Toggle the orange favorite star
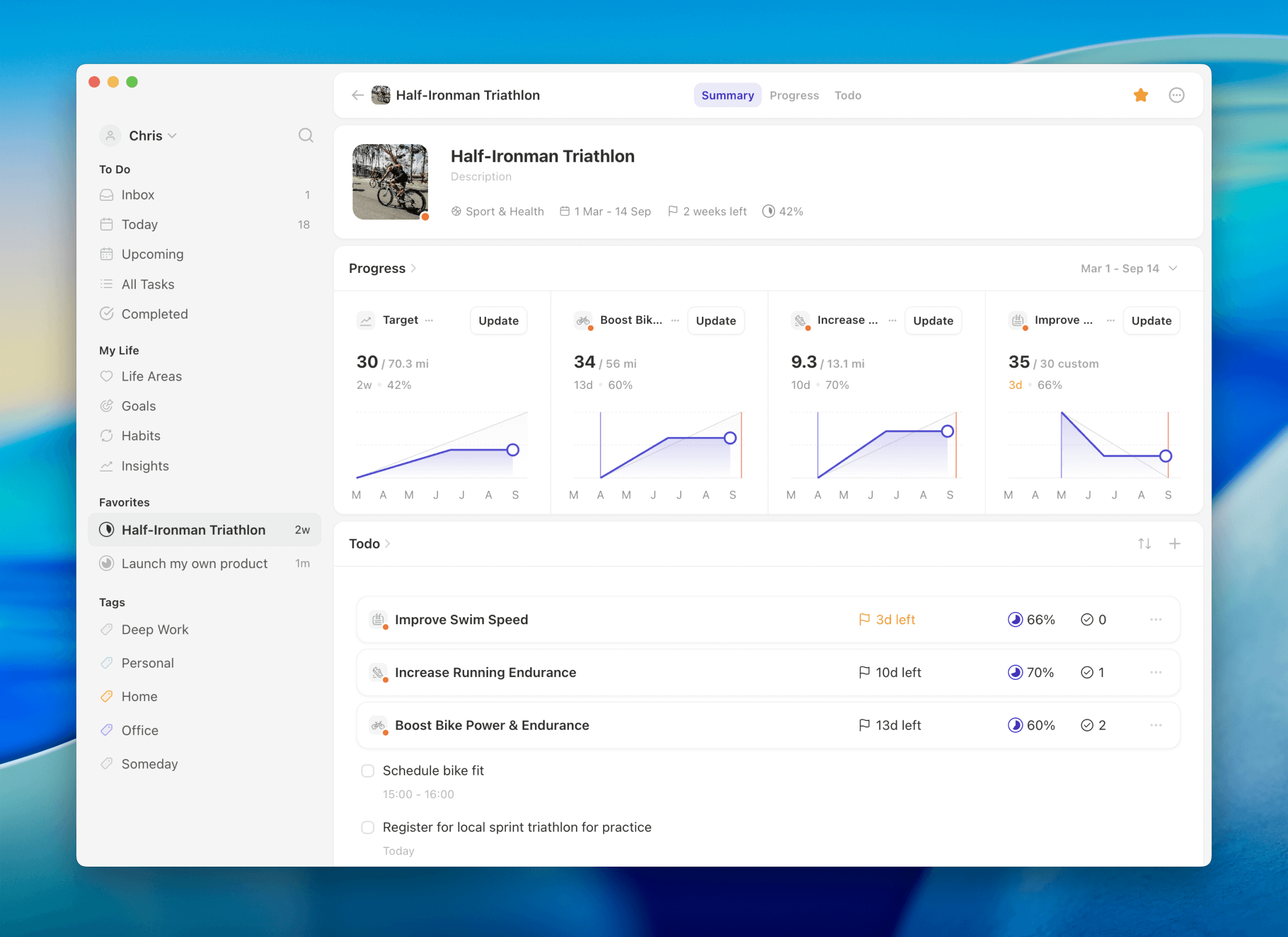This screenshot has height=937, width=1288. tap(1140, 95)
